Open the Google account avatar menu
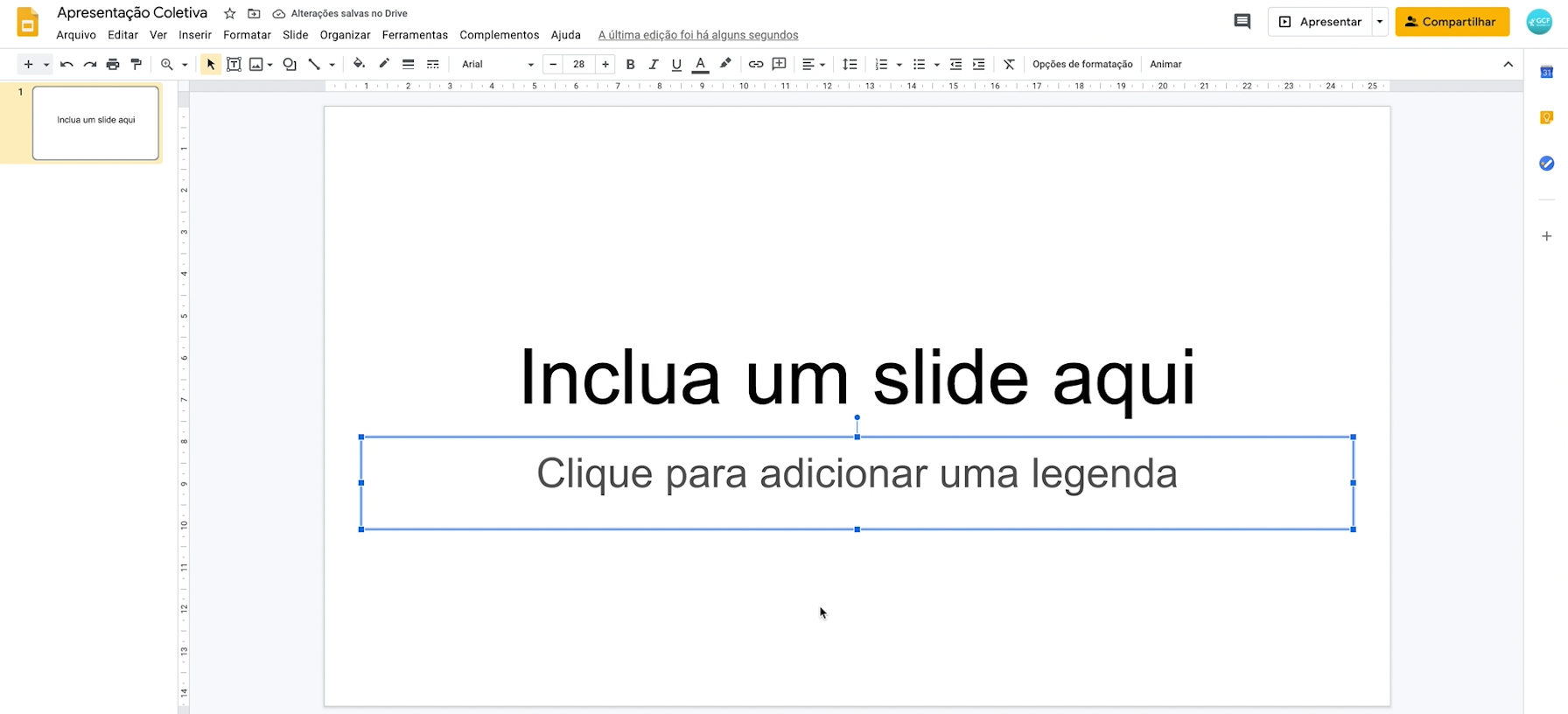This screenshot has width=1568, height=714. click(x=1539, y=21)
